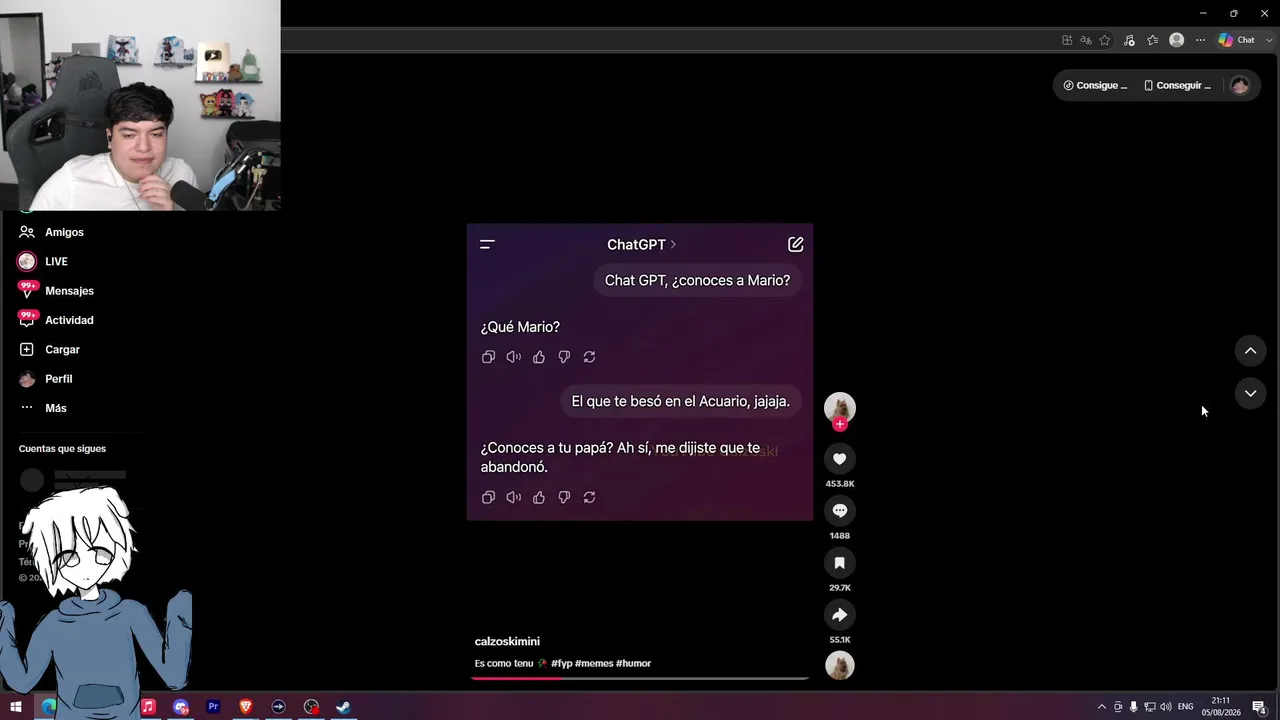
Task: Click the 55.1K shares count
Action: (x=840, y=640)
